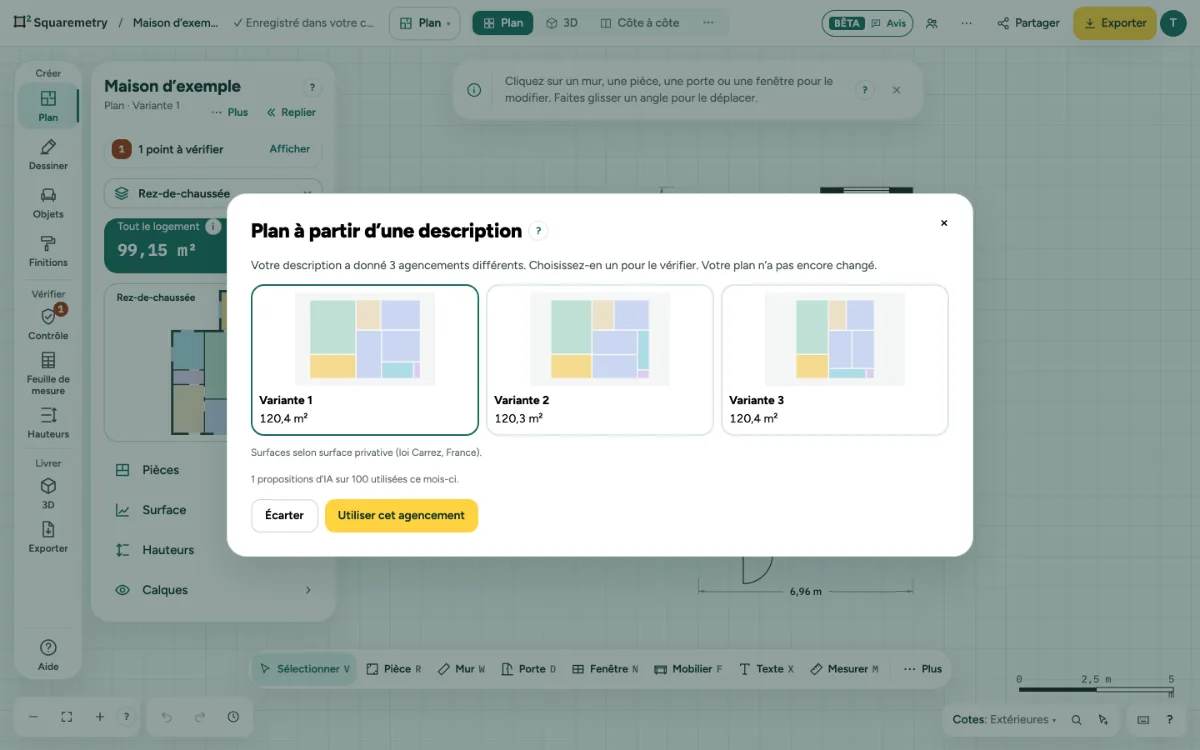The height and width of the screenshot is (750, 1200).
Task: Open the keyboard shortcuts icon
Action: coord(1144,719)
